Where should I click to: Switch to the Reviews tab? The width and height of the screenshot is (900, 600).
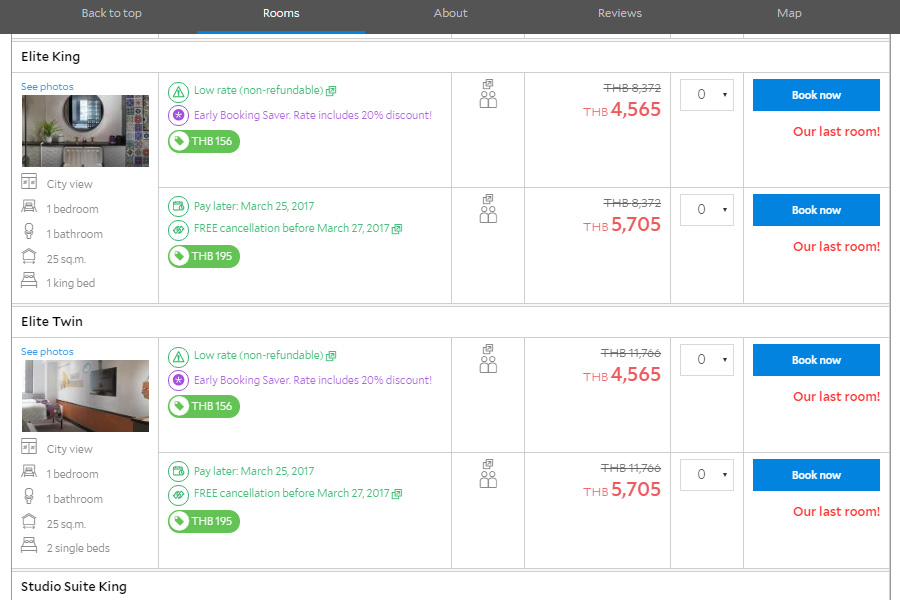[x=620, y=14]
